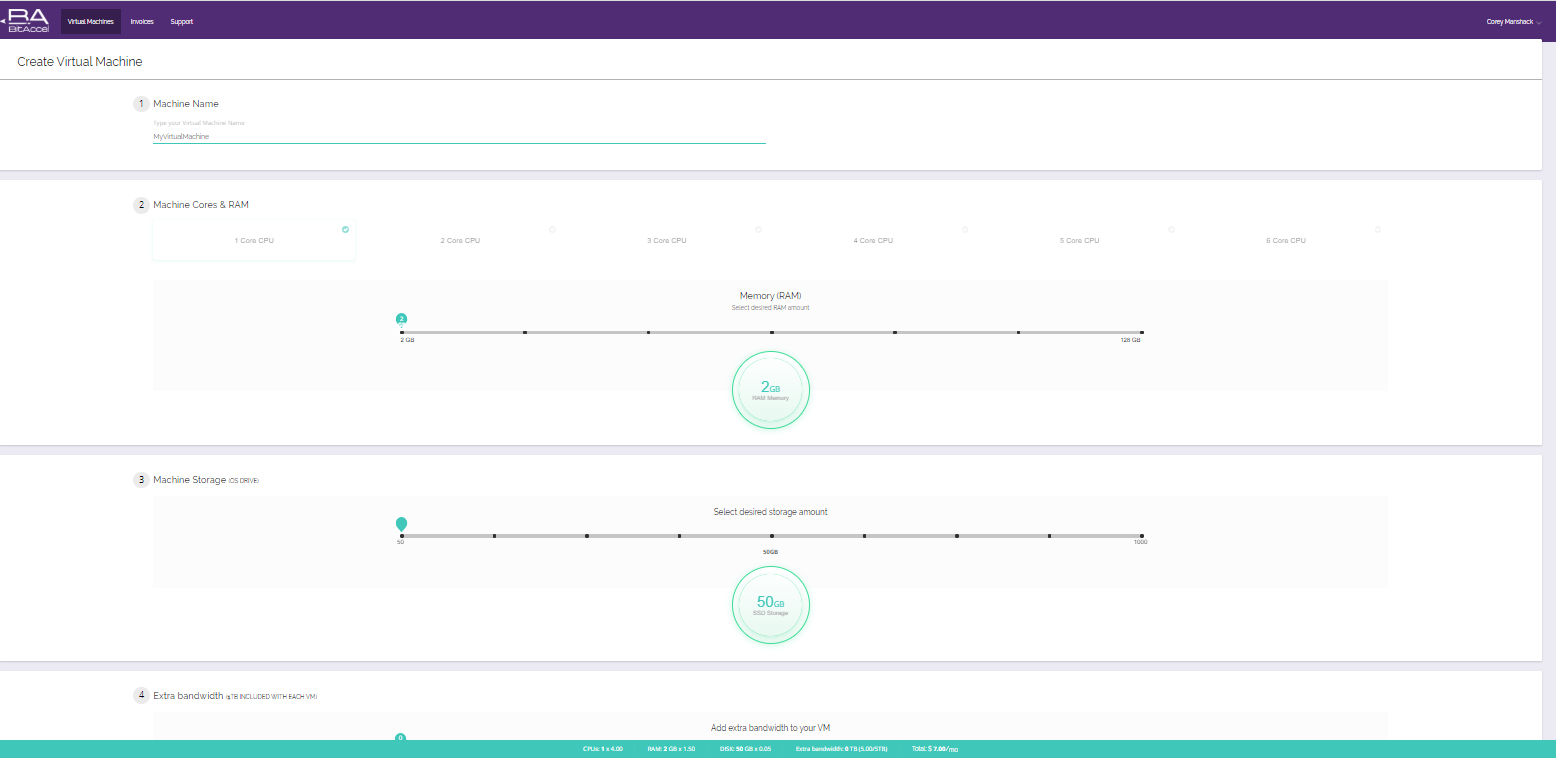The height and width of the screenshot is (758, 1556).
Task: Click the storage slider handle at 50
Action: (x=402, y=524)
